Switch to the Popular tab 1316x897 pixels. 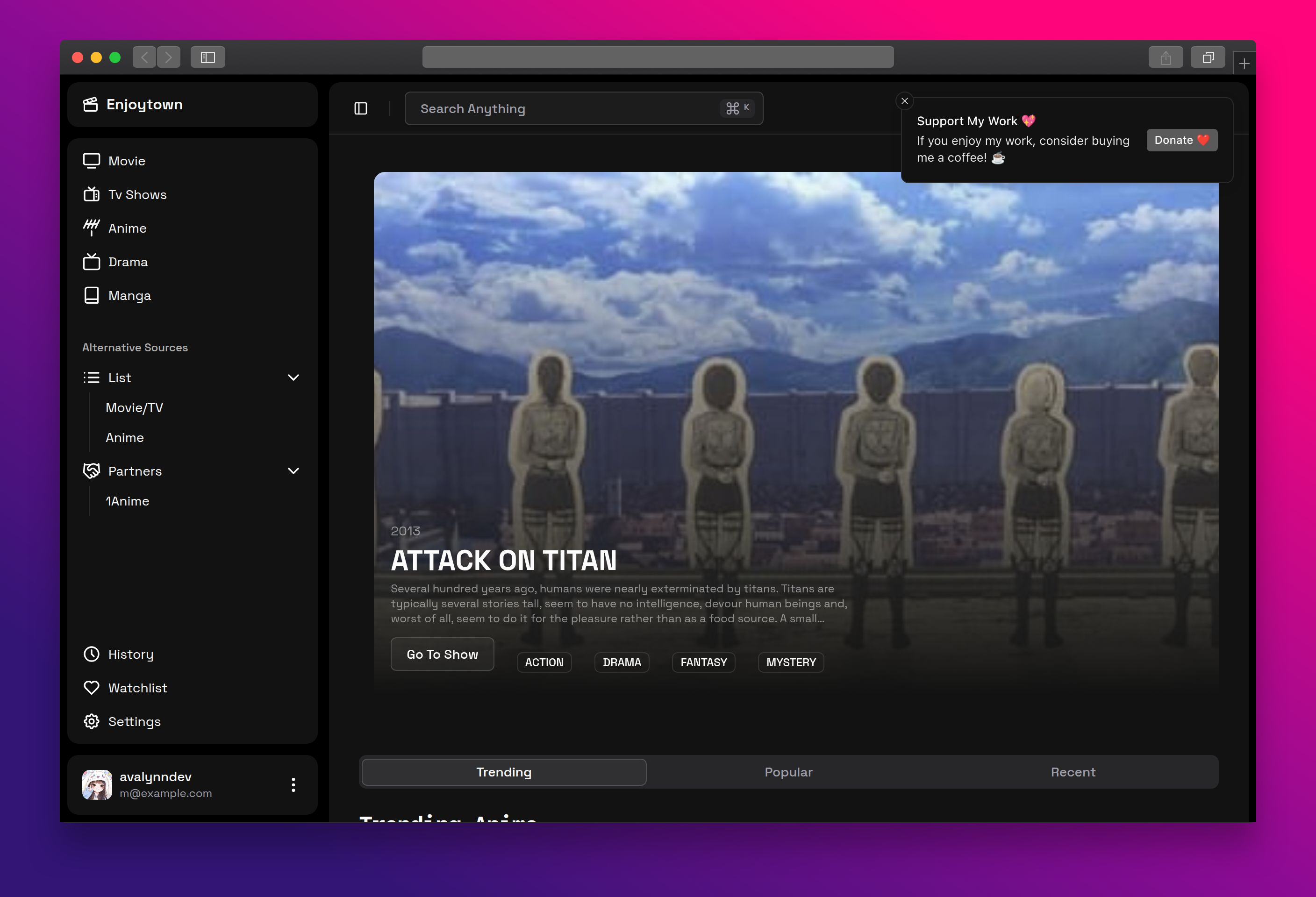[788, 772]
